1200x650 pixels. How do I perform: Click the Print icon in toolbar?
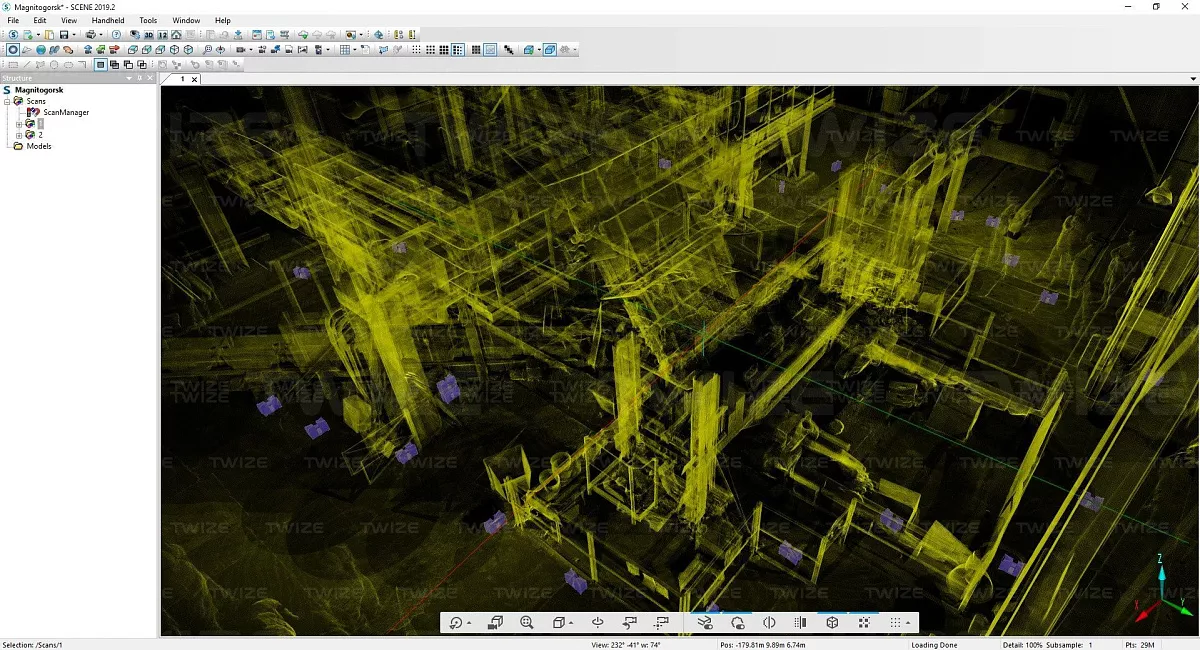click(90, 35)
